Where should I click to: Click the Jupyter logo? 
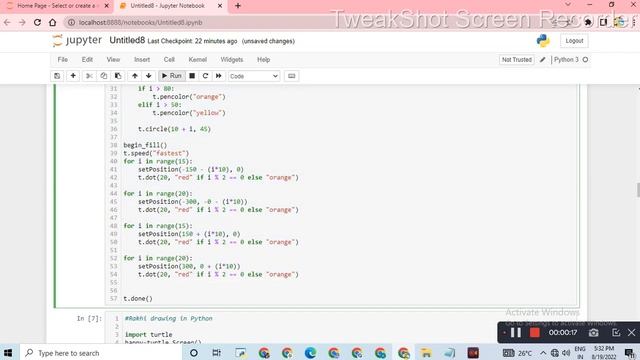78,40
